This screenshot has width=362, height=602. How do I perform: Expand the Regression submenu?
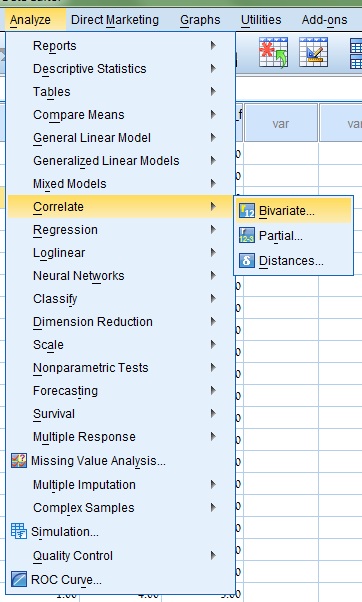point(121,230)
